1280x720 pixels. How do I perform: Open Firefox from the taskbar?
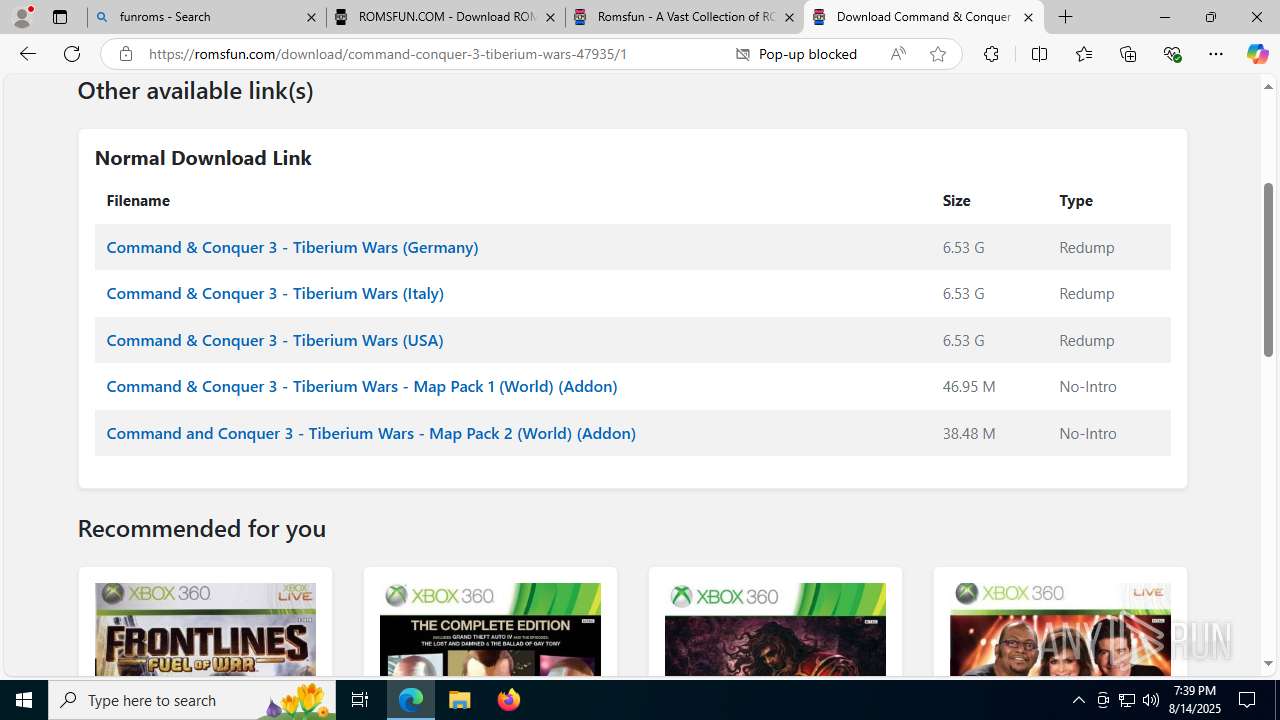click(x=508, y=700)
